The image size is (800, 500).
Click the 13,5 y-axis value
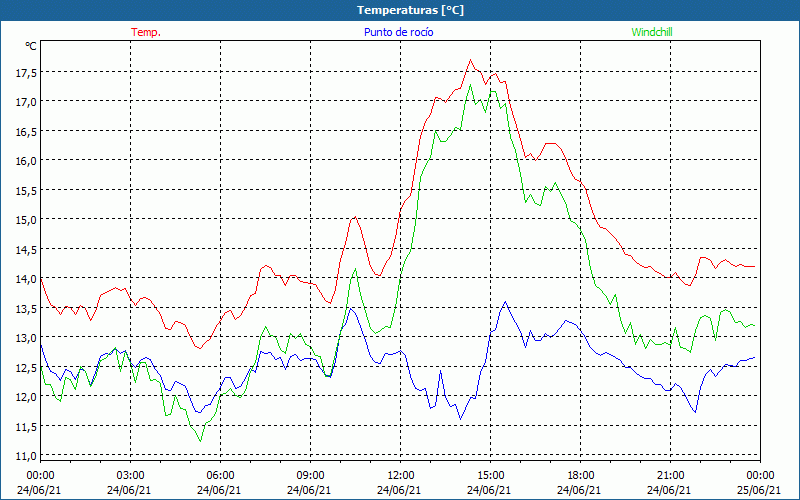pos(26,309)
